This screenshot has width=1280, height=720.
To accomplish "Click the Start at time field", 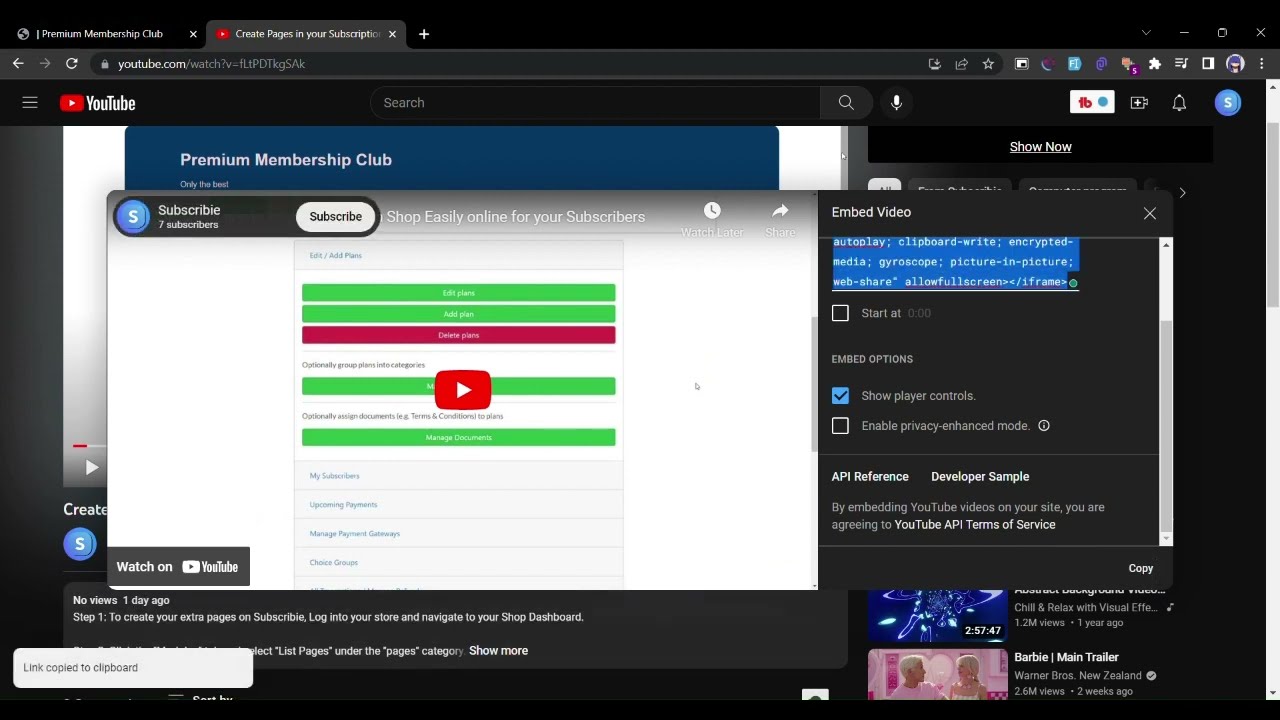I will (919, 313).
